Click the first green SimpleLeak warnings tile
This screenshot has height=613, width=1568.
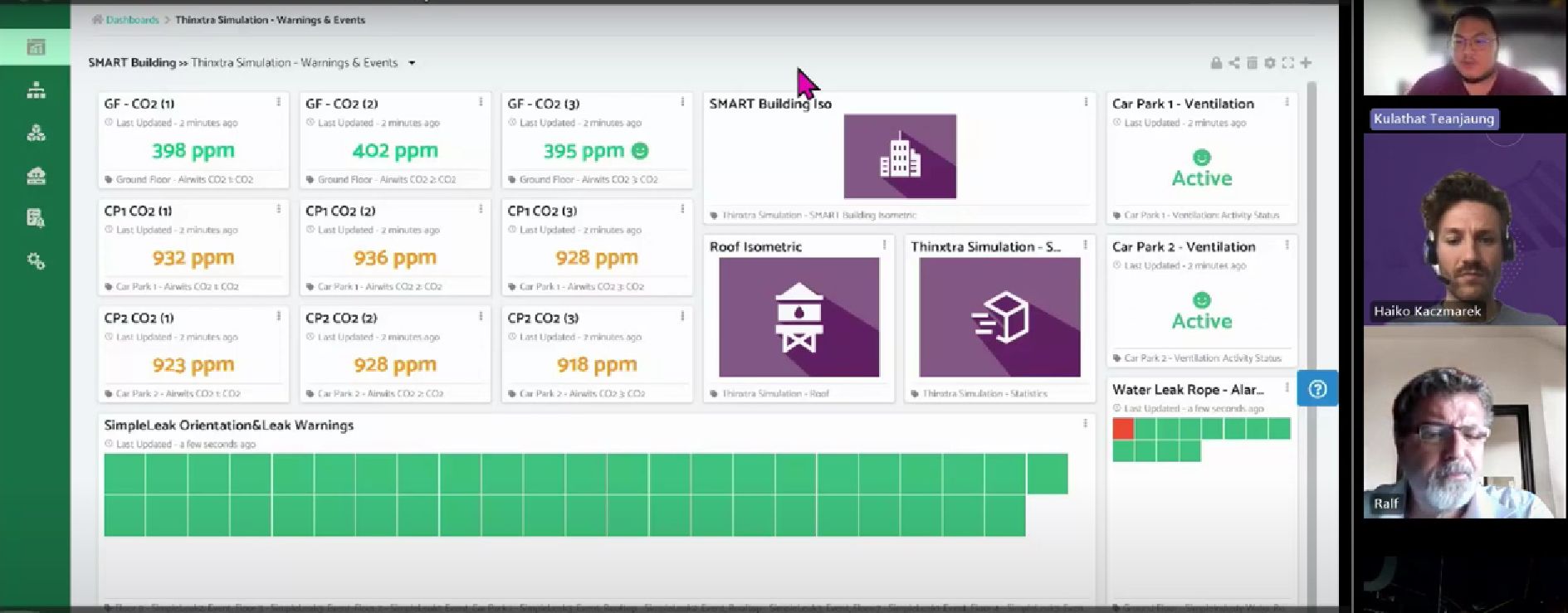(x=125, y=474)
